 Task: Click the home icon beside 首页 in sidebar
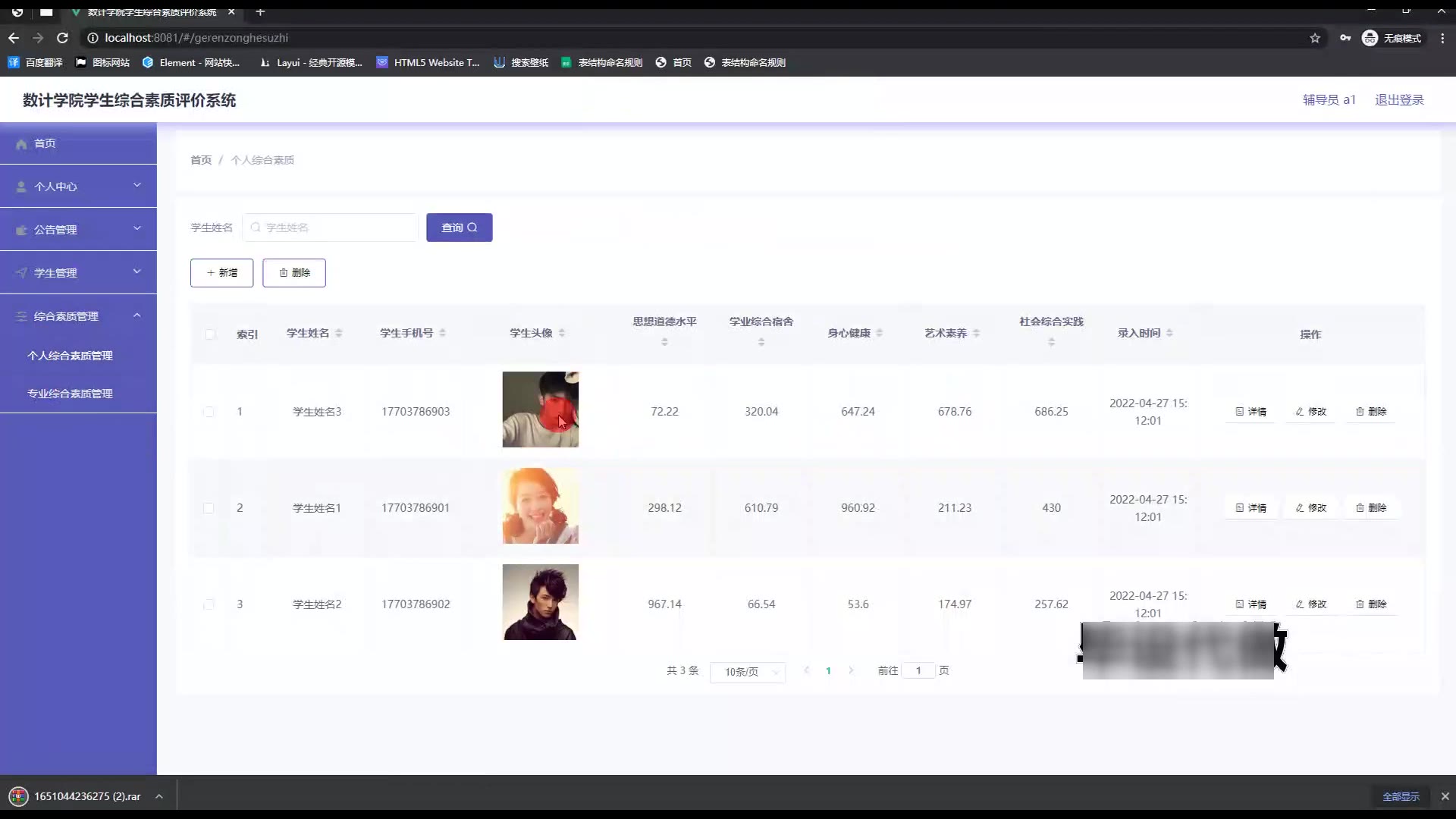[x=21, y=144]
